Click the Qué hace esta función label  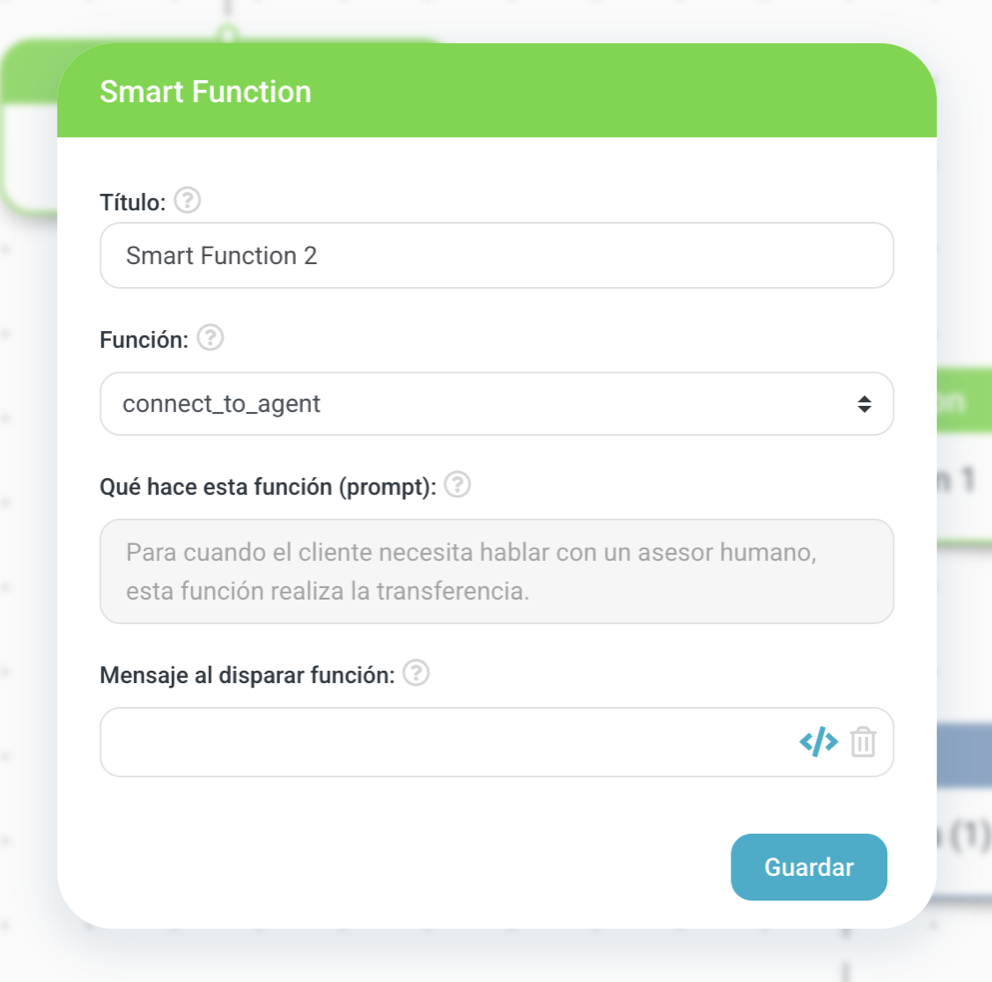[x=268, y=487]
